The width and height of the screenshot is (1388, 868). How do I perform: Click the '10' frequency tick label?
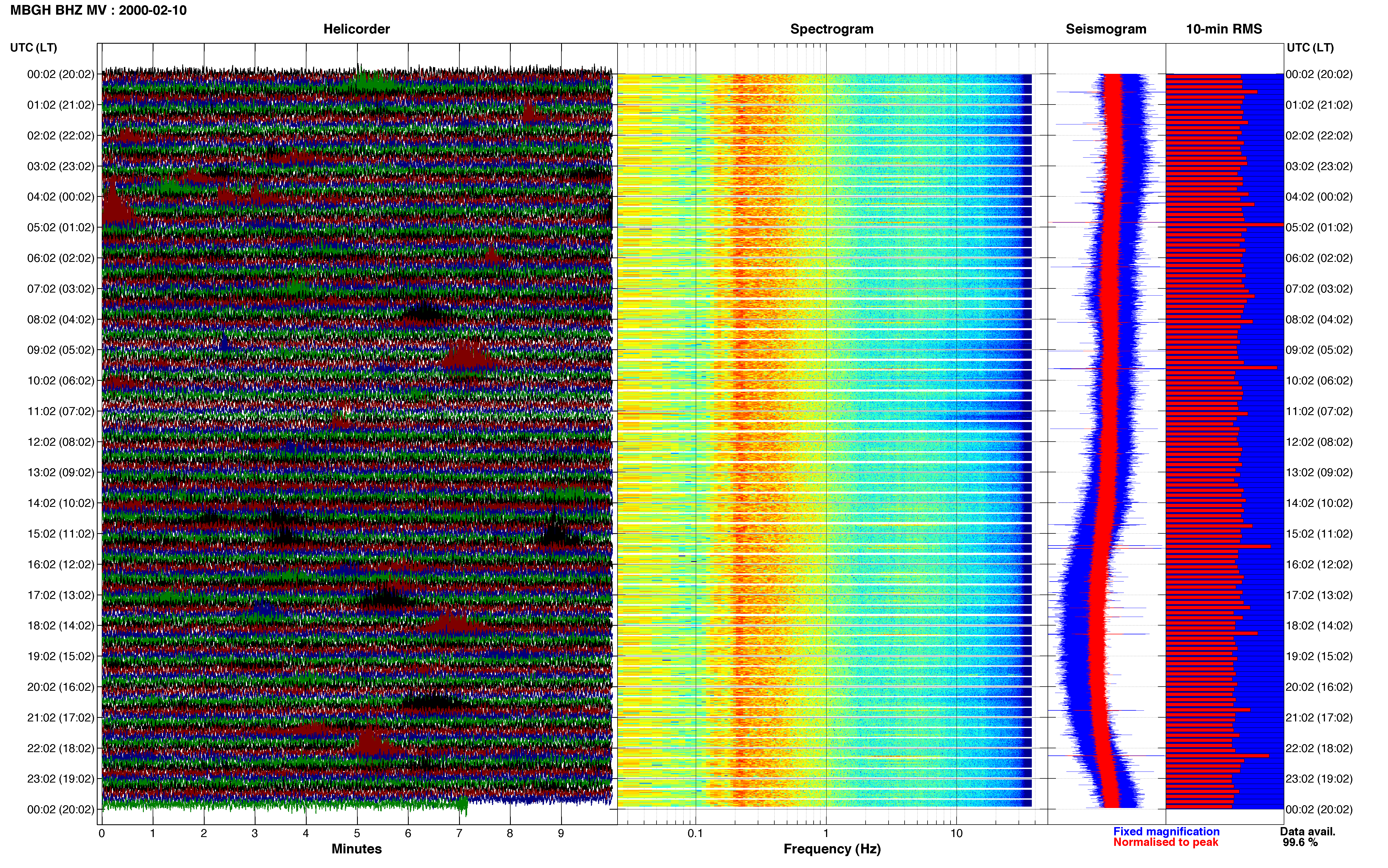click(956, 833)
